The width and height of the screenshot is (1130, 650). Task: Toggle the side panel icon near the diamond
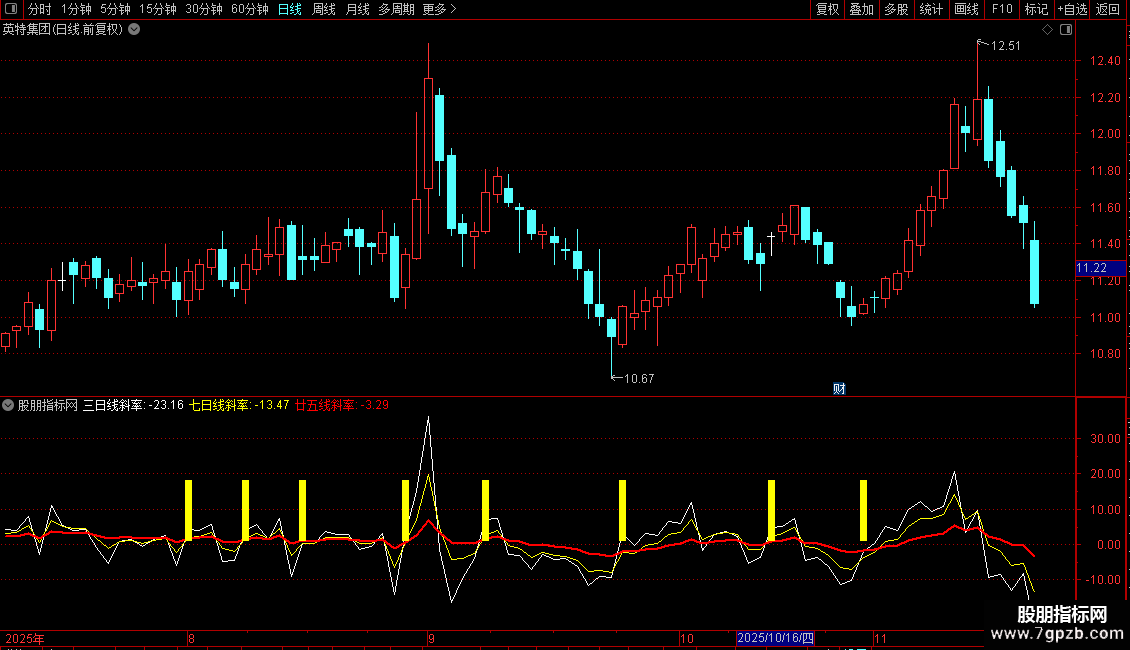pyautogui.click(x=1066, y=30)
